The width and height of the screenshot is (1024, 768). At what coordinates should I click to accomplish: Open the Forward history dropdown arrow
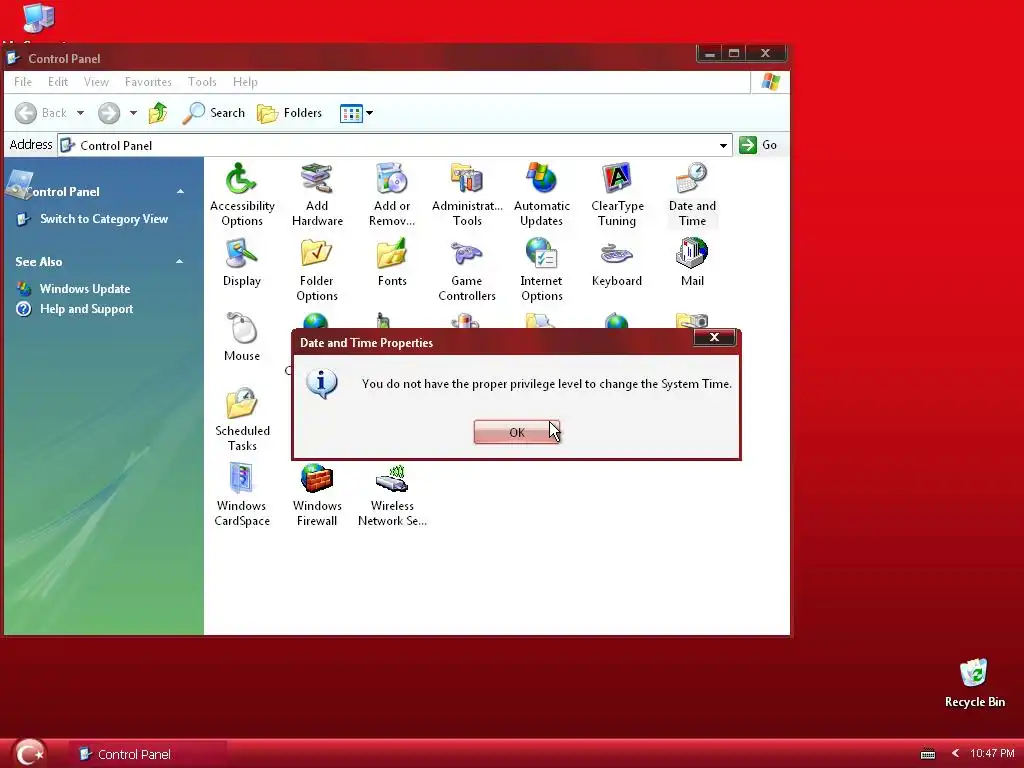pyautogui.click(x=133, y=113)
